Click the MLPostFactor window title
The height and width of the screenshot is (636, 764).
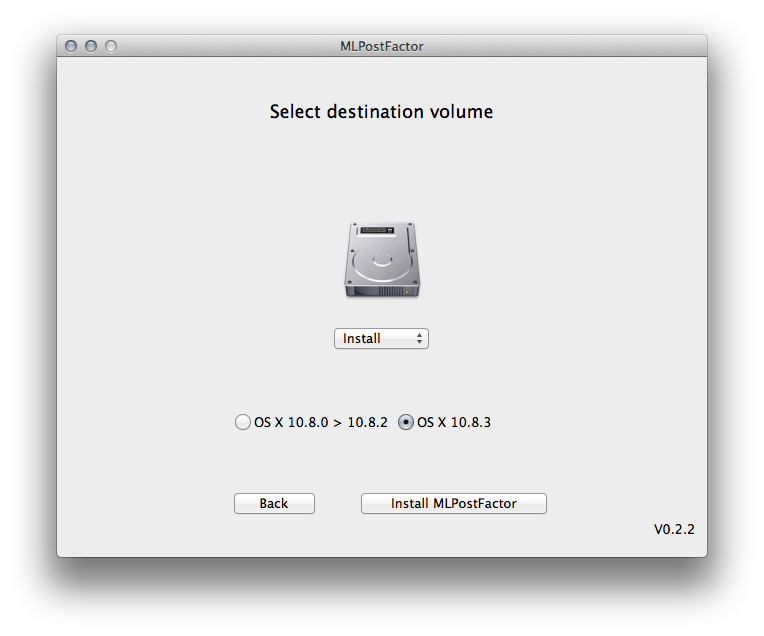pyautogui.click(x=382, y=46)
